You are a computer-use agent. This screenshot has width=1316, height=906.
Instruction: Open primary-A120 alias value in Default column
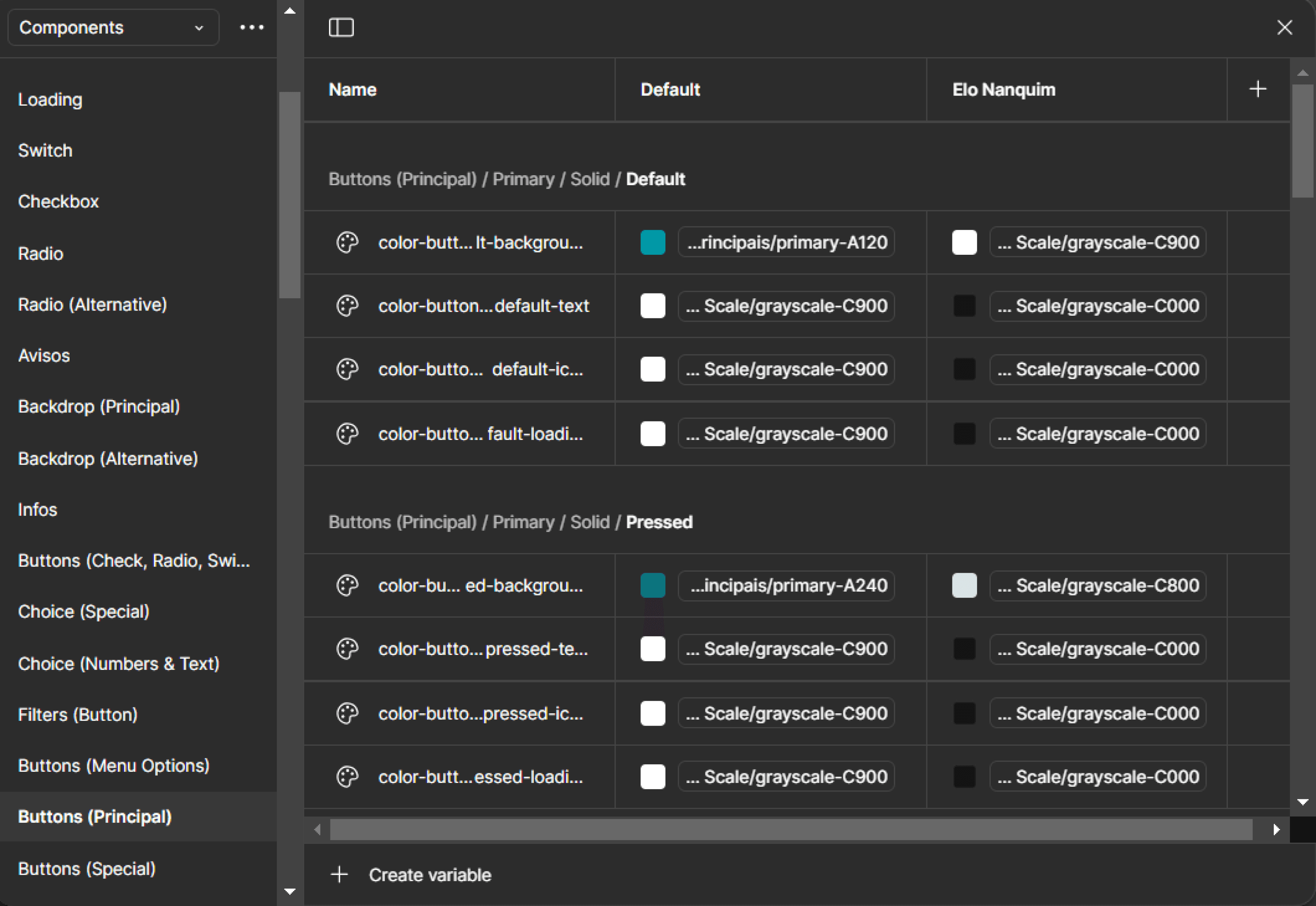(786, 242)
